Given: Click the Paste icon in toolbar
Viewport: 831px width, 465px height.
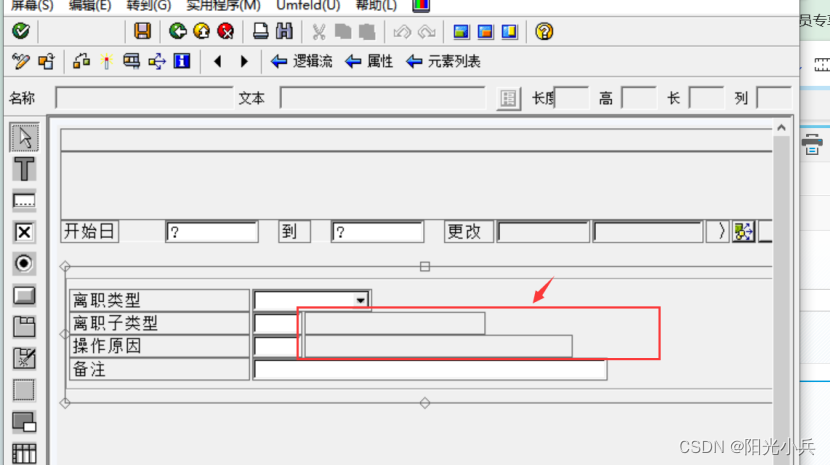Looking at the screenshot, I should [x=367, y=32].
